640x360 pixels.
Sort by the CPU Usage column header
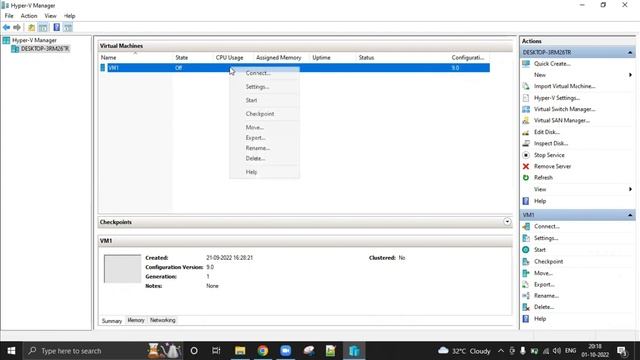coord(233,58)
